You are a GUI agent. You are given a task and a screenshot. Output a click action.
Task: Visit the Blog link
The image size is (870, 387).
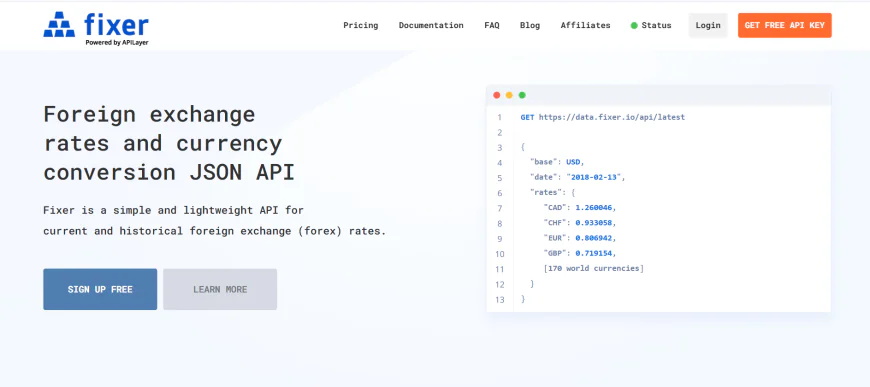click(x=530, y=26)
